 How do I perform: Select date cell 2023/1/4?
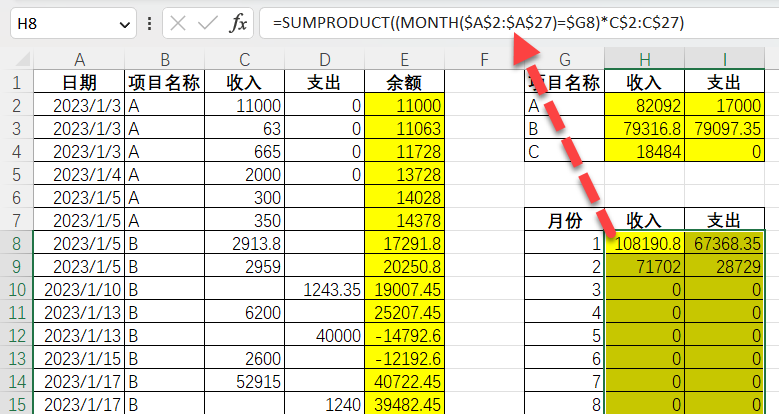[79, 174]
